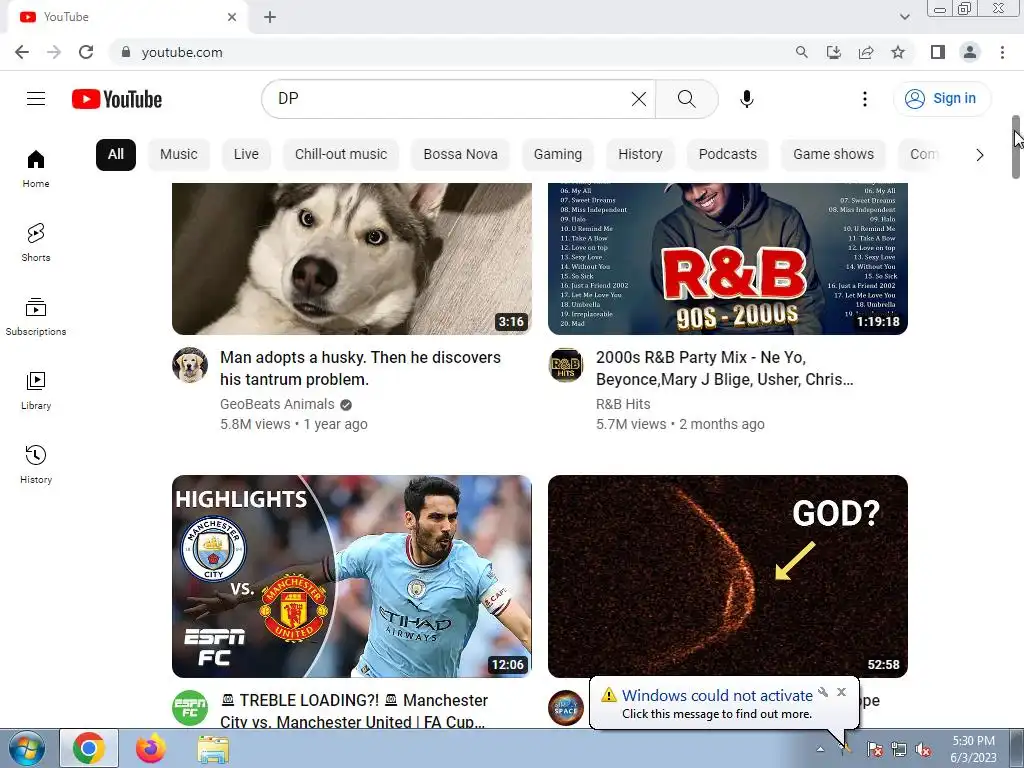This screenshot has height=768, width=1024.
Task: Open a new browser tab
Action: coord(270,17)
